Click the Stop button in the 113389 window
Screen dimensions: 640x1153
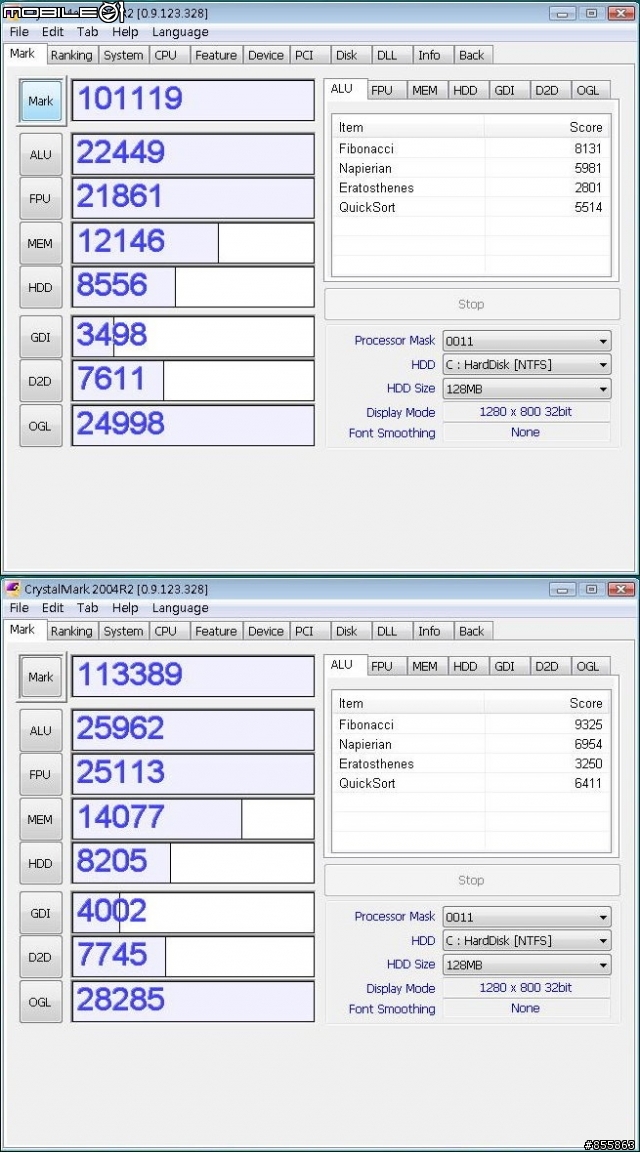(x=472, y=880)
